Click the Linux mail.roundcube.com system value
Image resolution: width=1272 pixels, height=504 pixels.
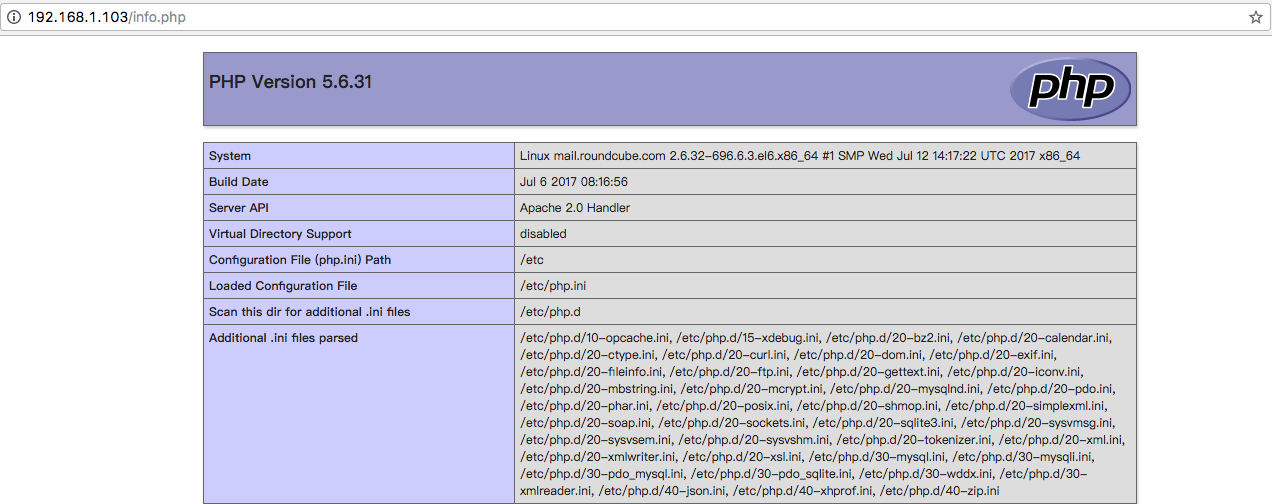pos(800,156)
